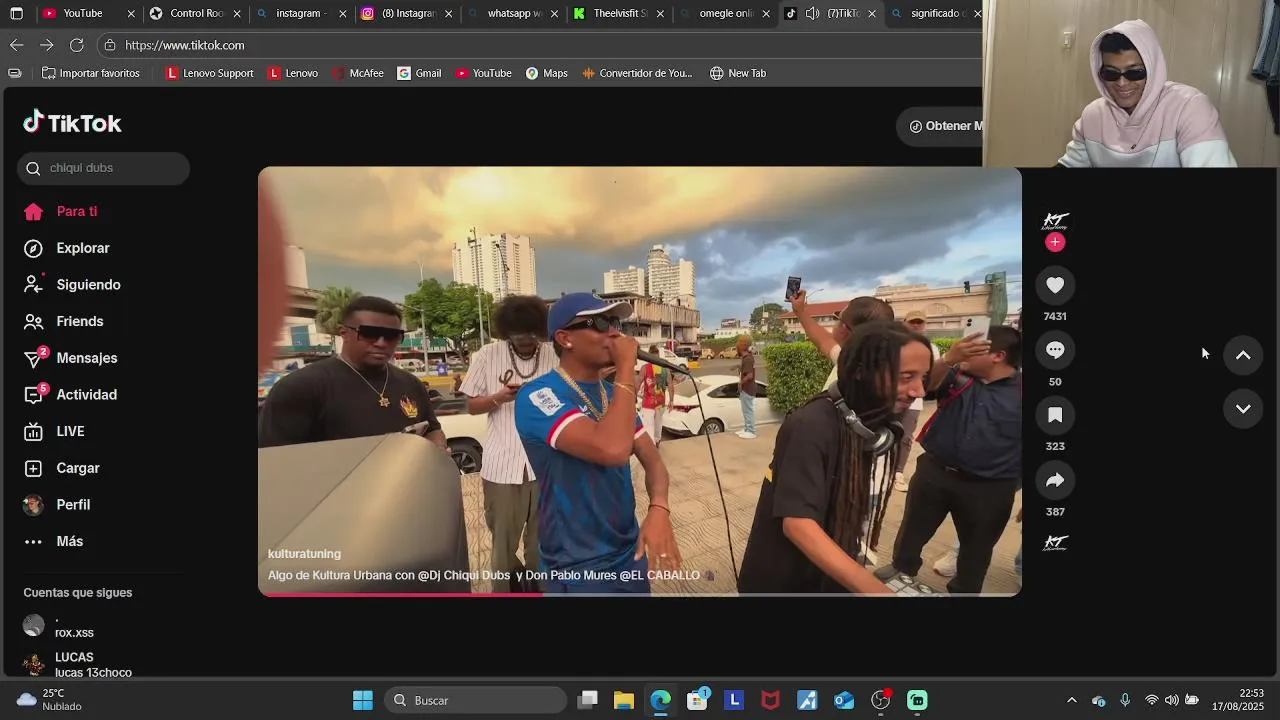Open the Más menu
1280x720 pixels.
[54, 541]
